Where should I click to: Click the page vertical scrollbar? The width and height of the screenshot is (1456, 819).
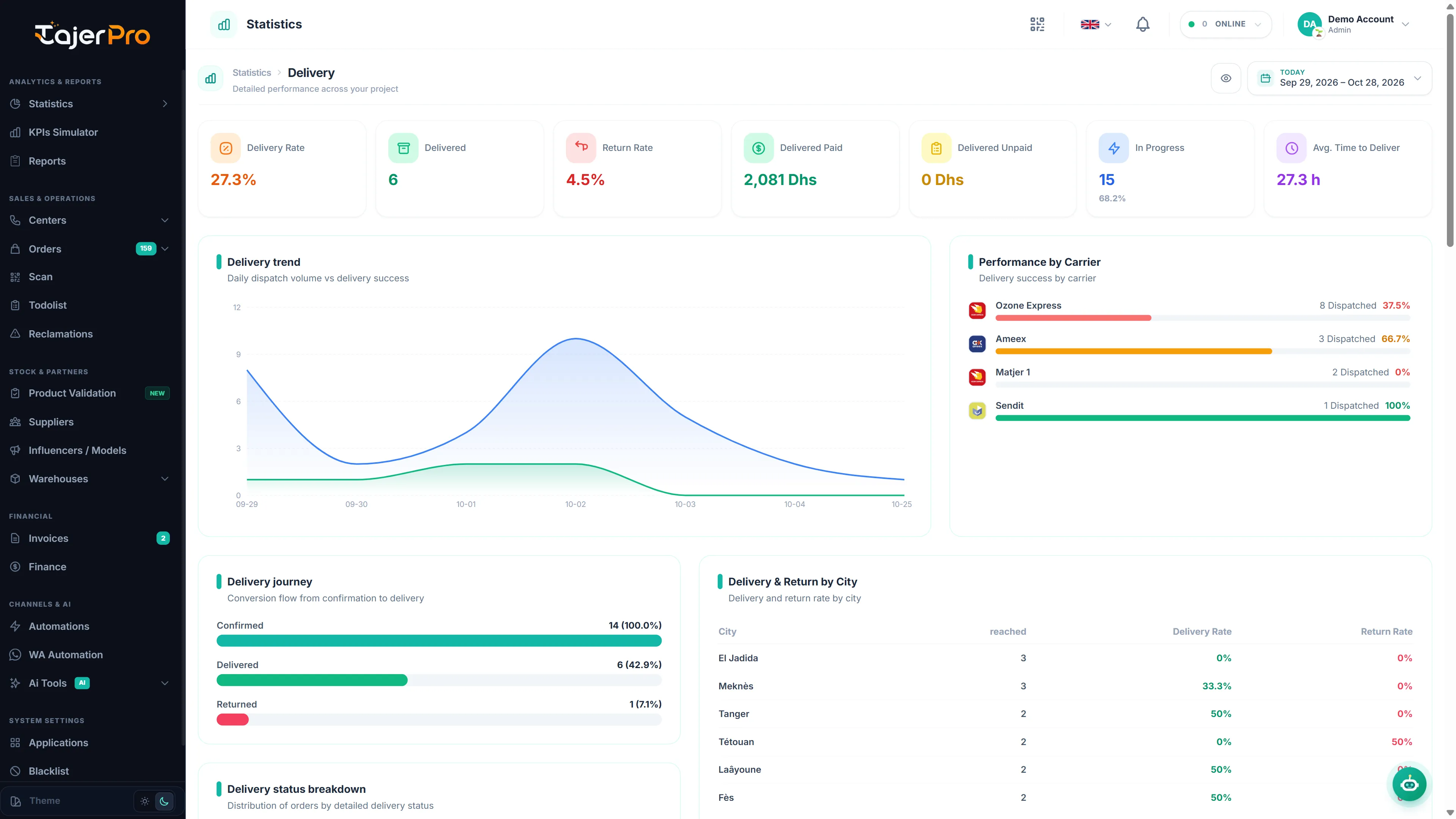click(x=1450, y=130)
